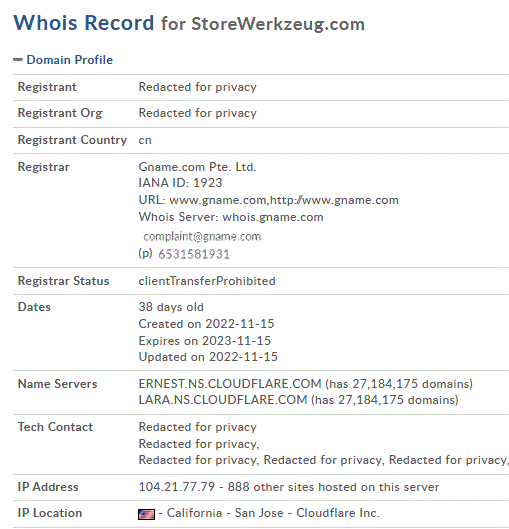Click the Gname.com Pte. Ltd. registrar name
This screenshot has height=529, width=509.
tap(197, 167)
